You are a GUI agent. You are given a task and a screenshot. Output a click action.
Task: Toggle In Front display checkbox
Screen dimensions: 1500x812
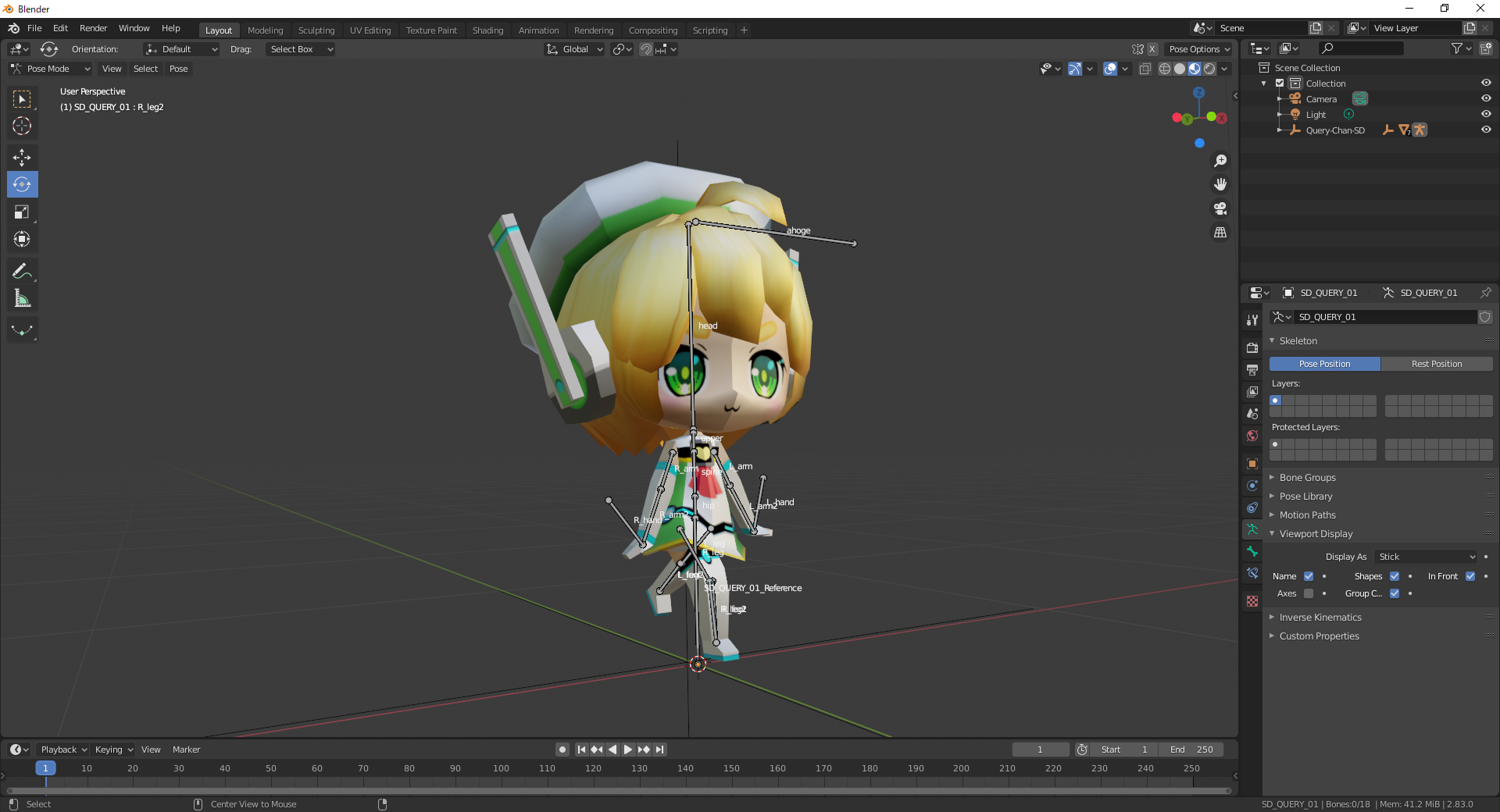tap(1470, 576)
